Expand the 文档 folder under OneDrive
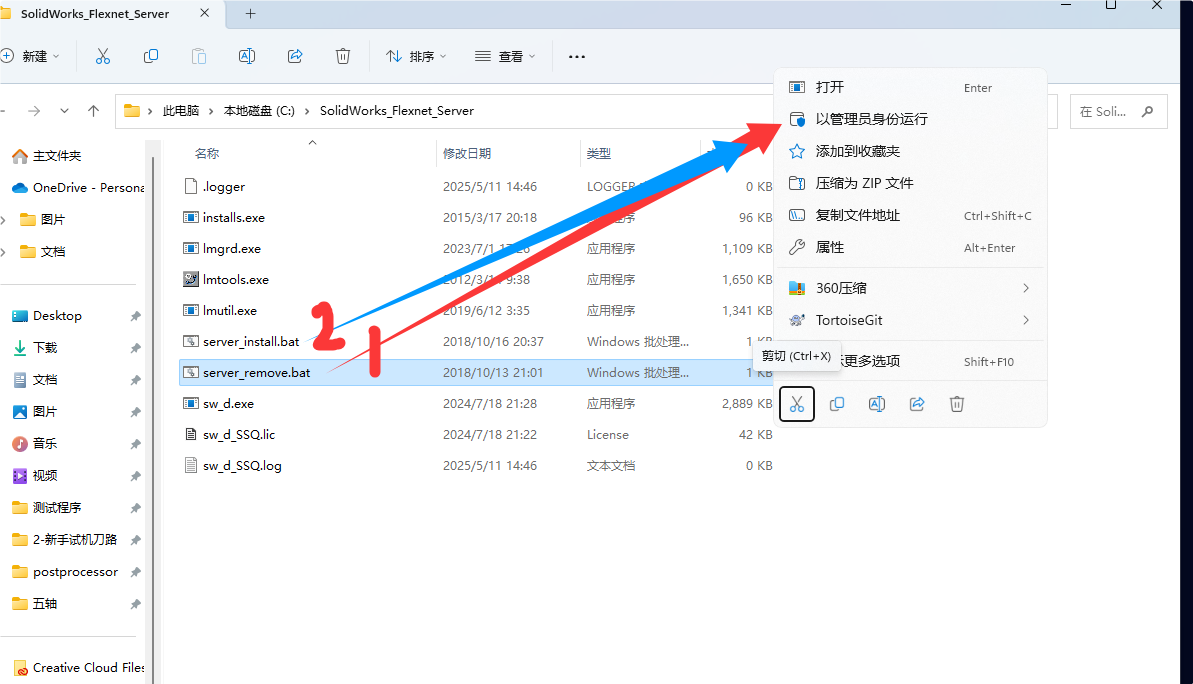 (4, 252)
